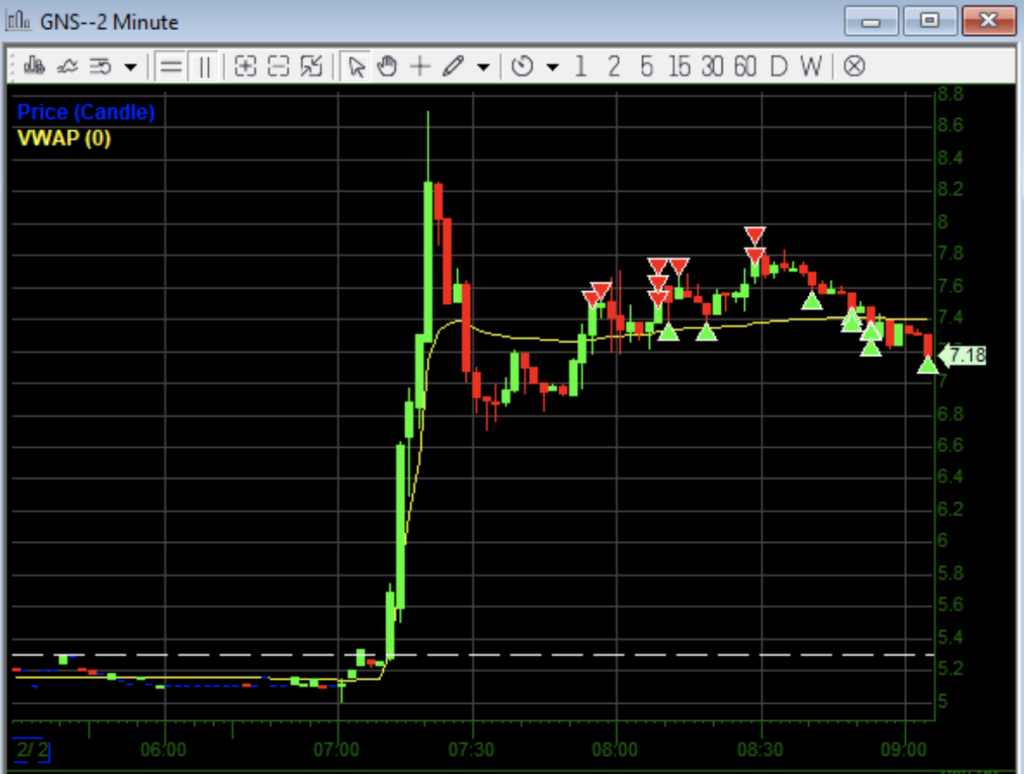Viewport: 1024px width, 774px height.
Task: Click the VWAP (0) legend label
Action: coord(64,138)
